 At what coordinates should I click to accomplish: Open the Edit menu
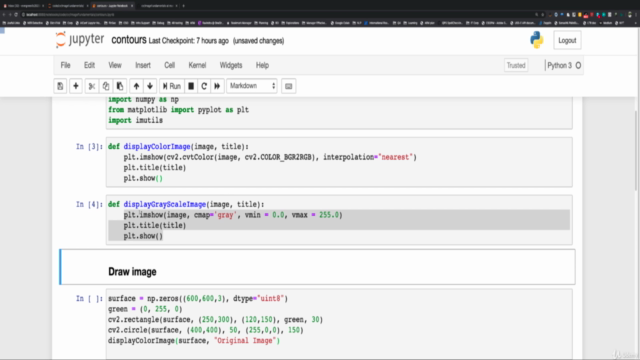pyautogui.click(x=89, y=65)
